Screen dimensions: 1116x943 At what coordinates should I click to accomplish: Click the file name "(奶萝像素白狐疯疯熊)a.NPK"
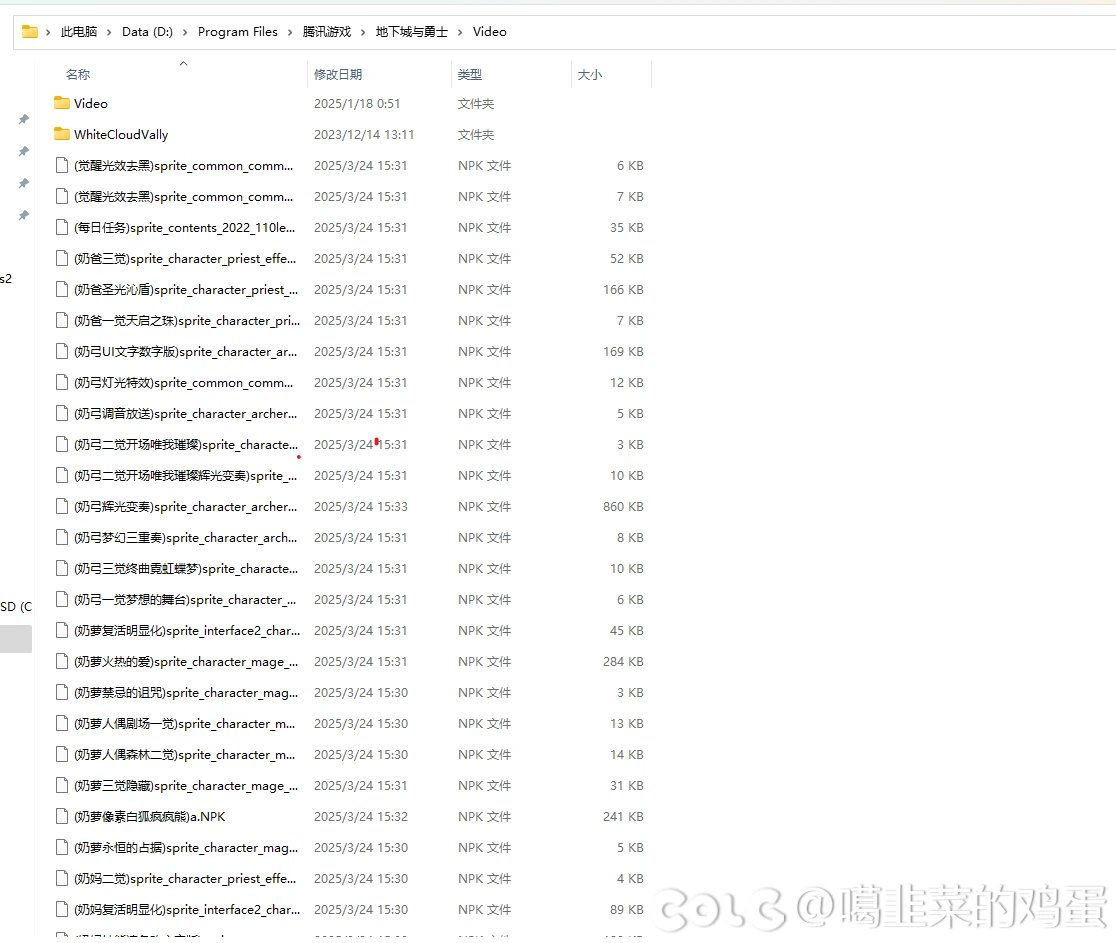coord(149,816)
